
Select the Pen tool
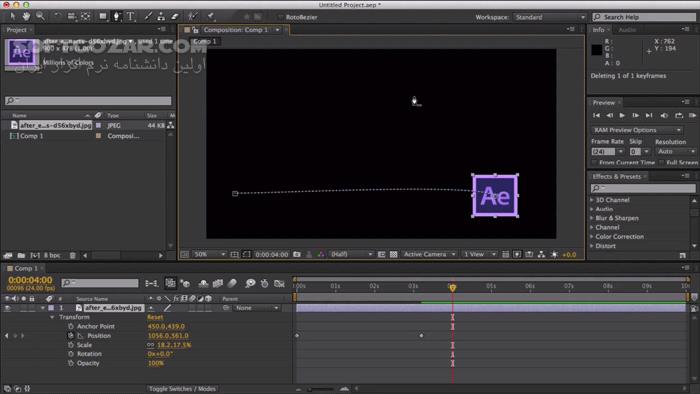(117, 17)
